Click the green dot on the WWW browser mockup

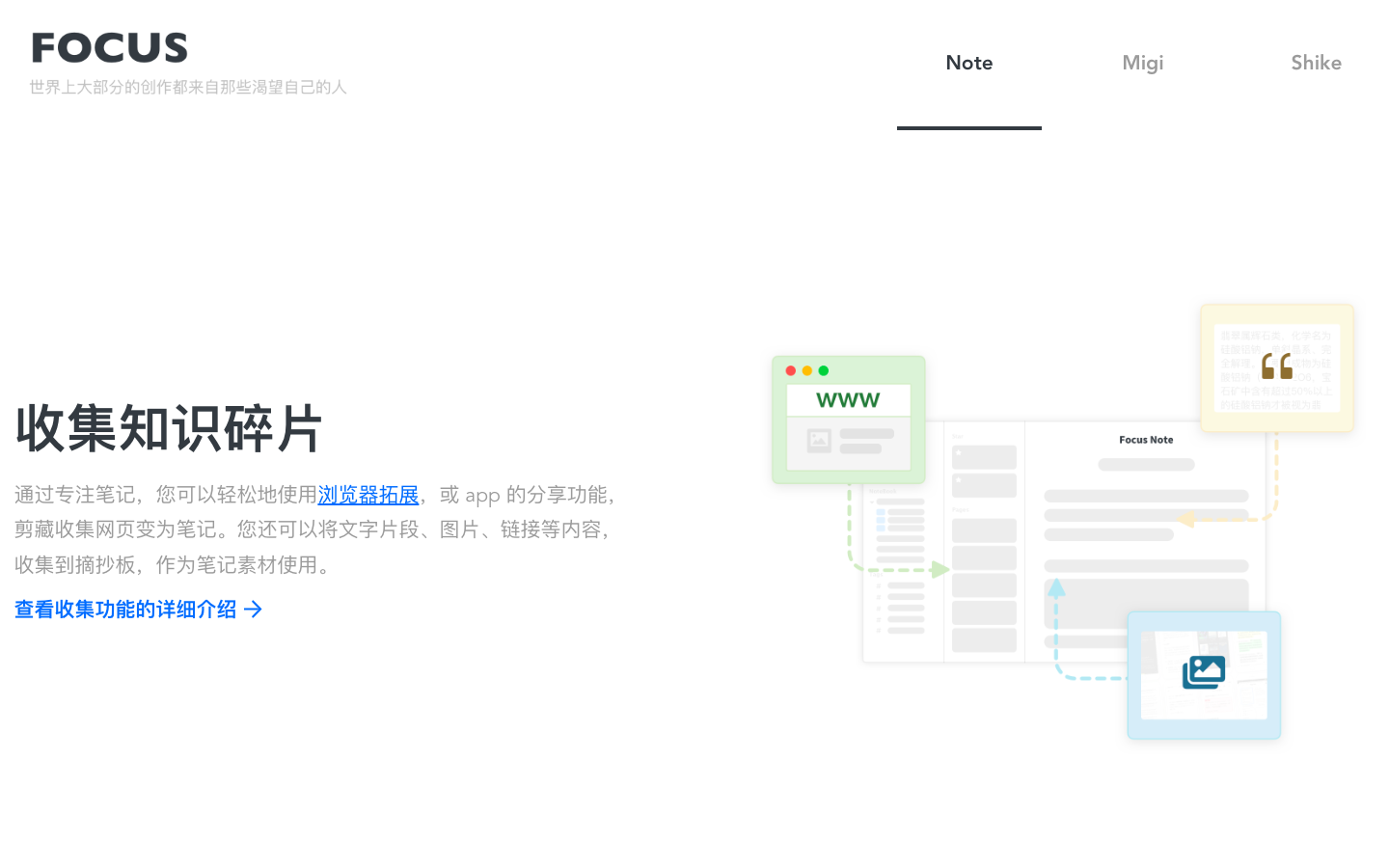823,369
